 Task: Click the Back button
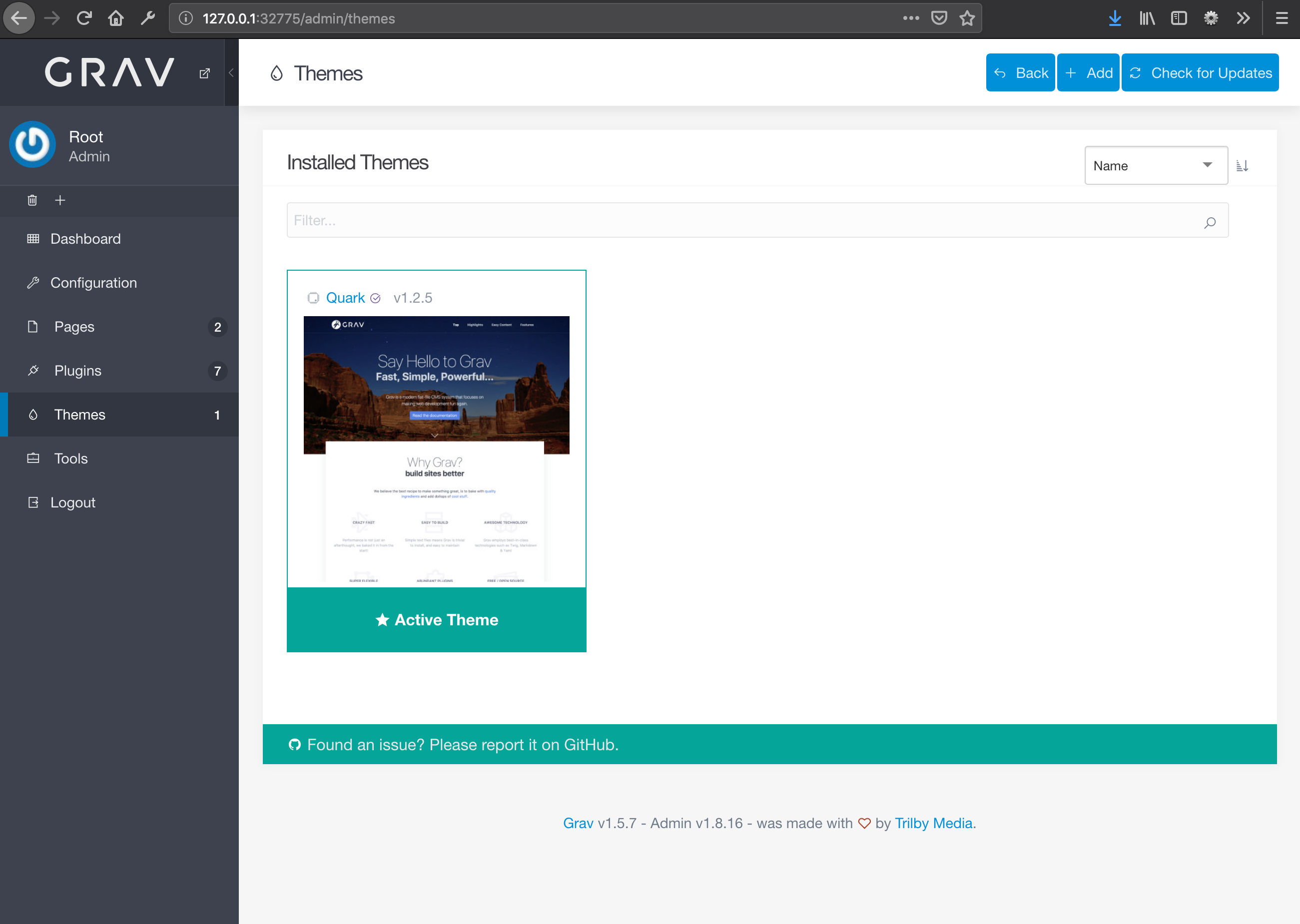coord(1020,73)
